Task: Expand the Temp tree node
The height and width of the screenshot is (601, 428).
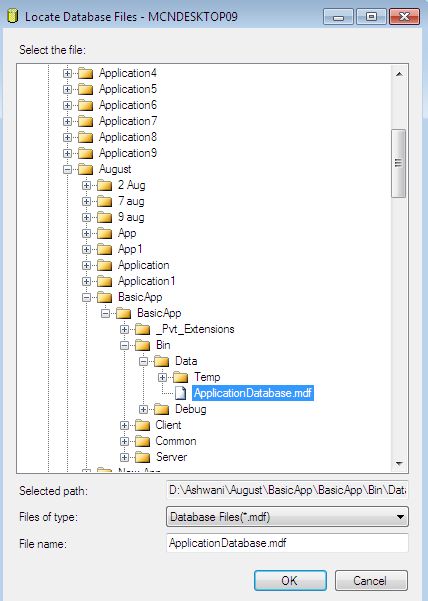Action: (x=162, y=378)
